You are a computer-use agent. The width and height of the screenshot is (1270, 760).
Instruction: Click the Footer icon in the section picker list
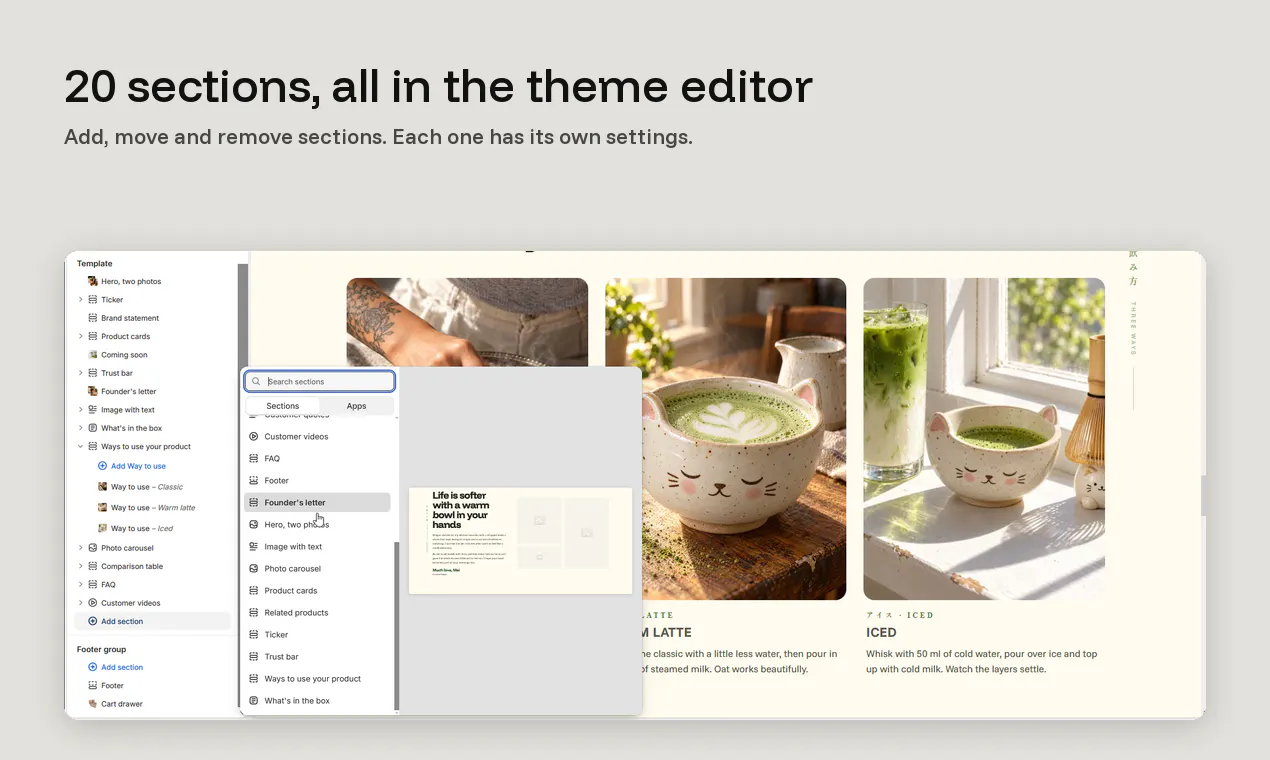pos(254,481)
